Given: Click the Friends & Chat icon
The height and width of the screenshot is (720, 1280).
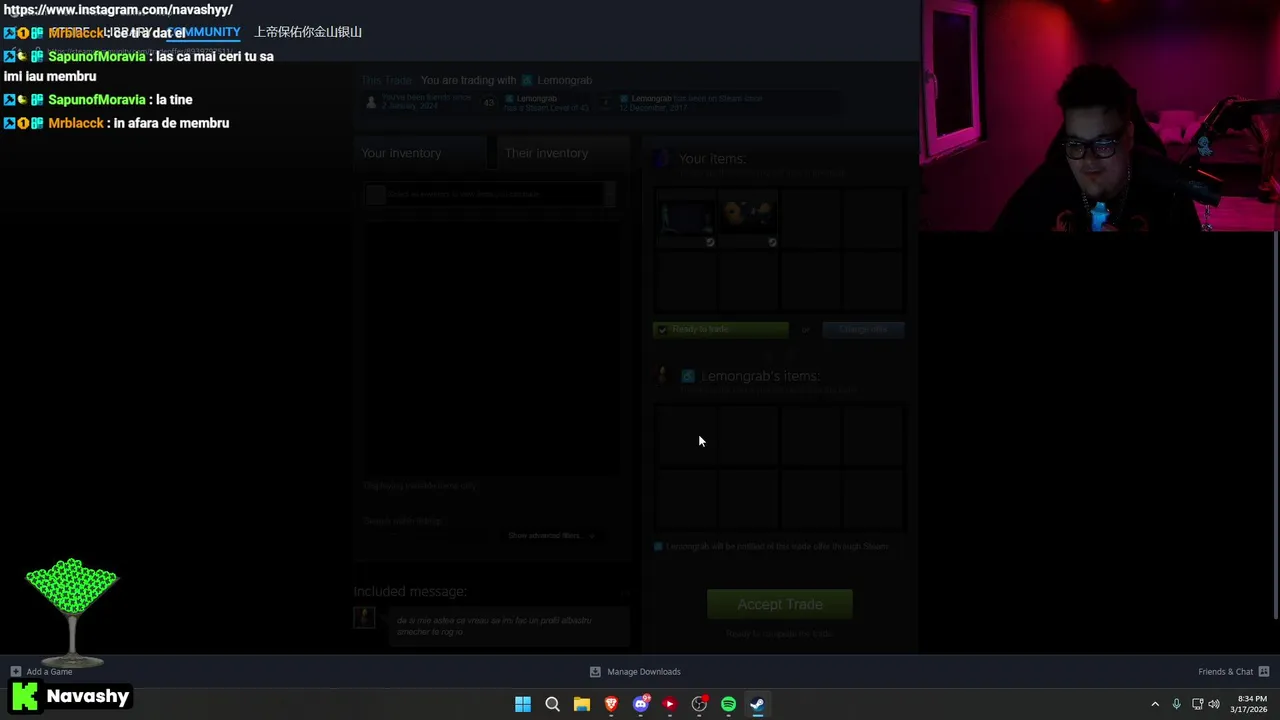Looking at the screenshot, I should pos(1264,672).
